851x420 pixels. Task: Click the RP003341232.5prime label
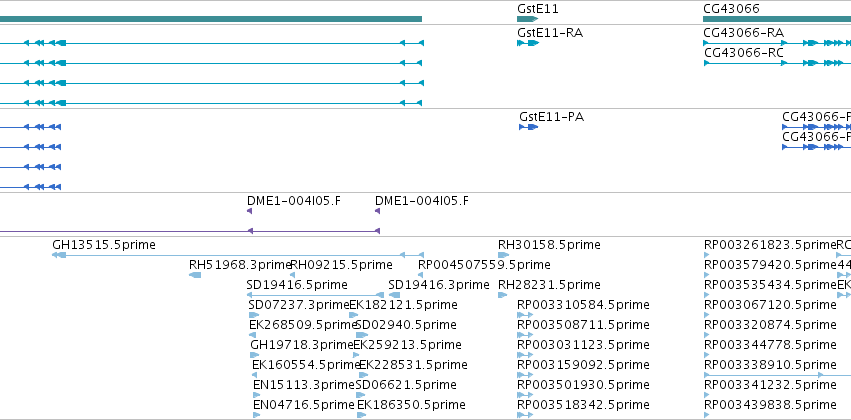tap(770, 385)
